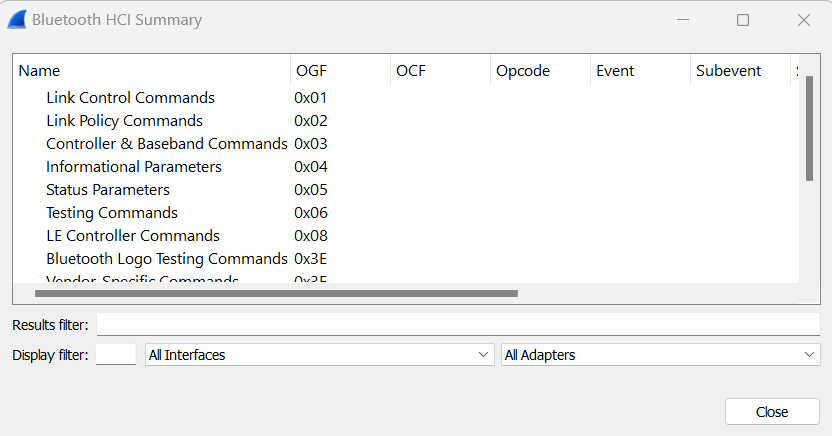This screenshot has height=436, width=832.
Task: Click the horizontal scrollbar thumb
Action: pos(276,294)
